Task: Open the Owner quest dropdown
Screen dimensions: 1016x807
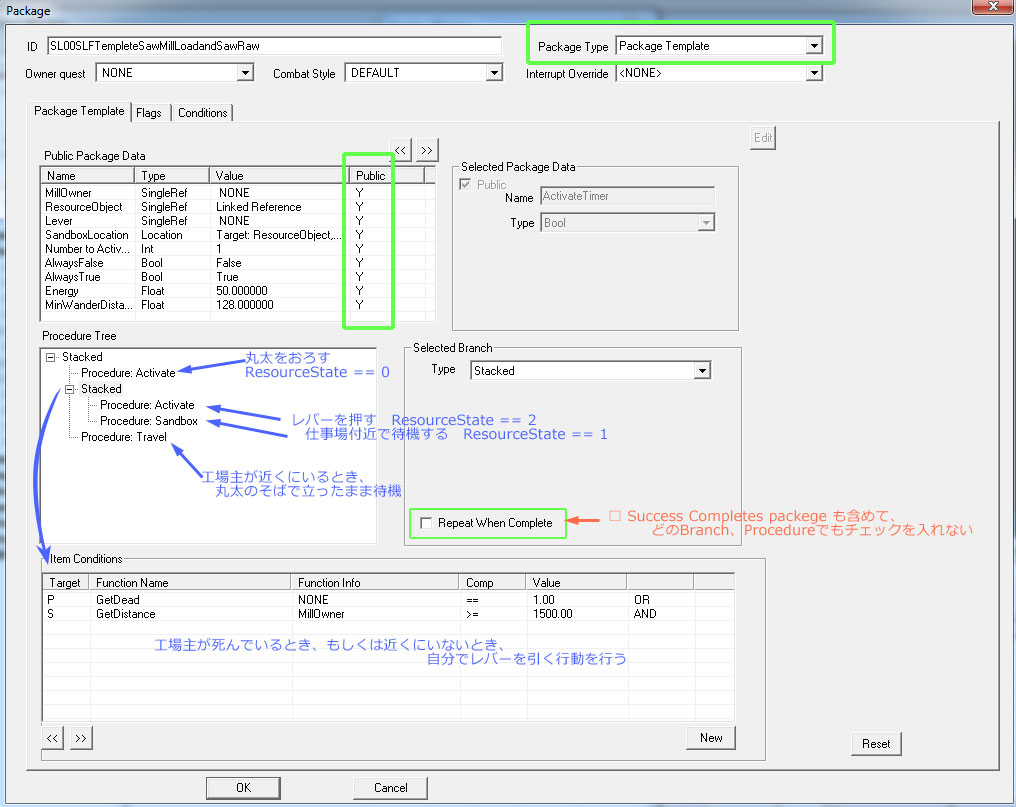Action: click(245, 73)
